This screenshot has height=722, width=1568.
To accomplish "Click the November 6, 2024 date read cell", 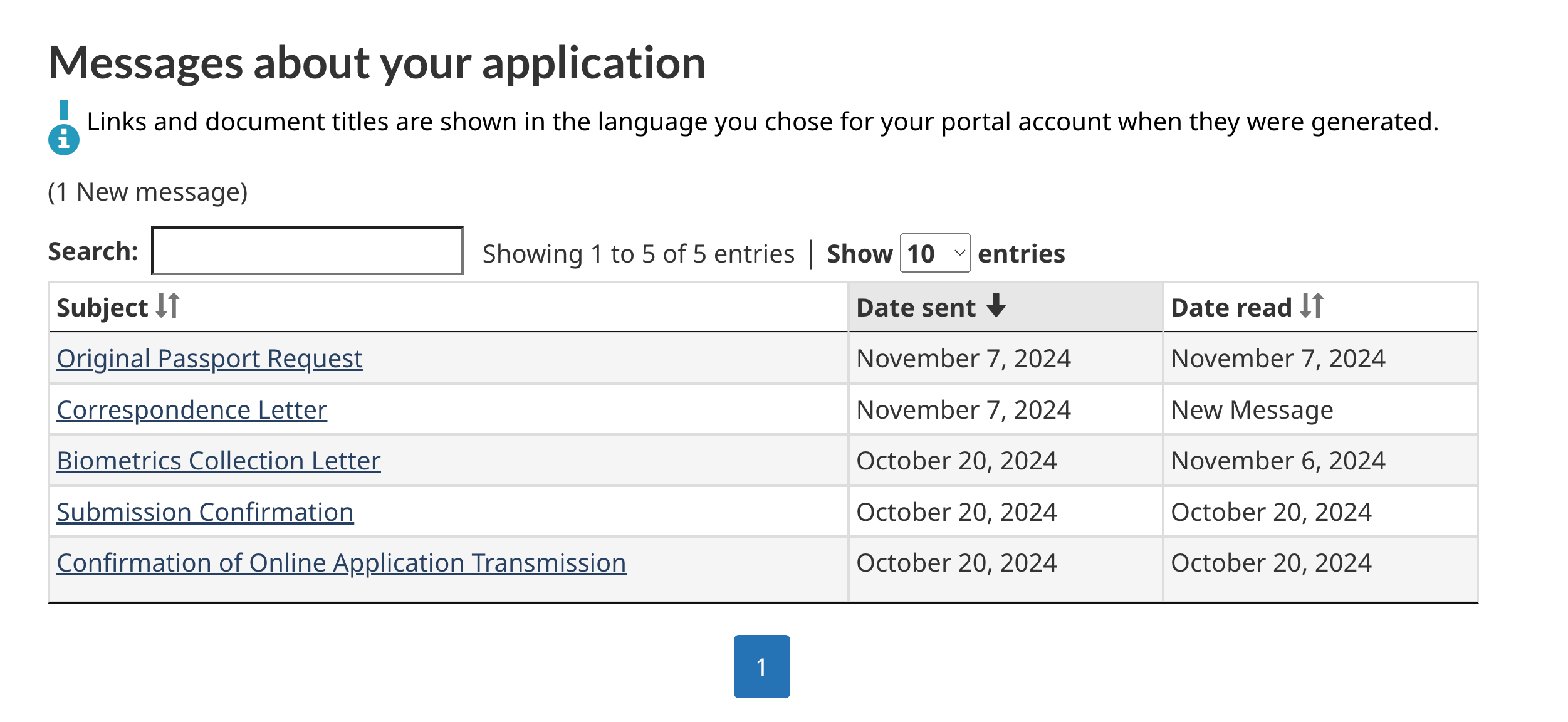I will coord(1278,461).
